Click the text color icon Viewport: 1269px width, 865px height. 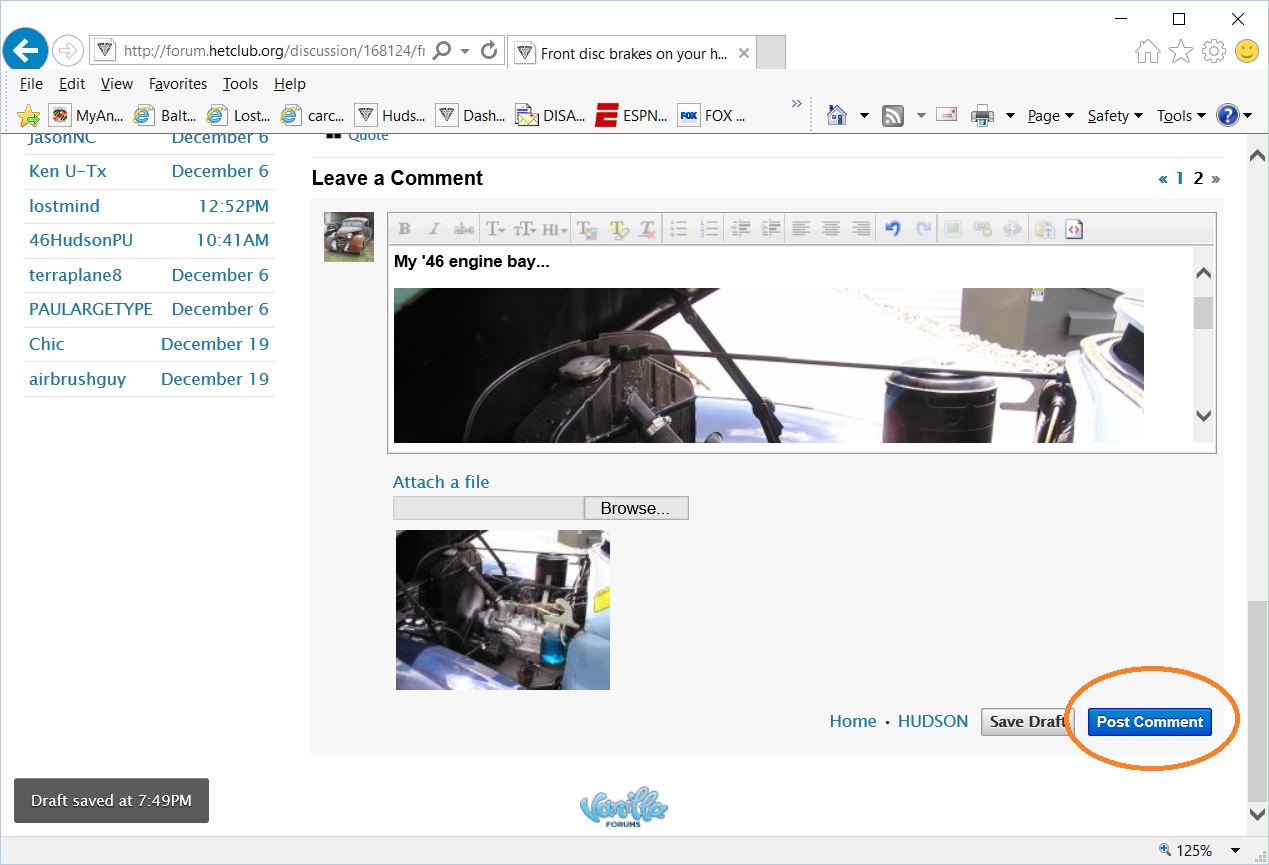pos(586,229)
